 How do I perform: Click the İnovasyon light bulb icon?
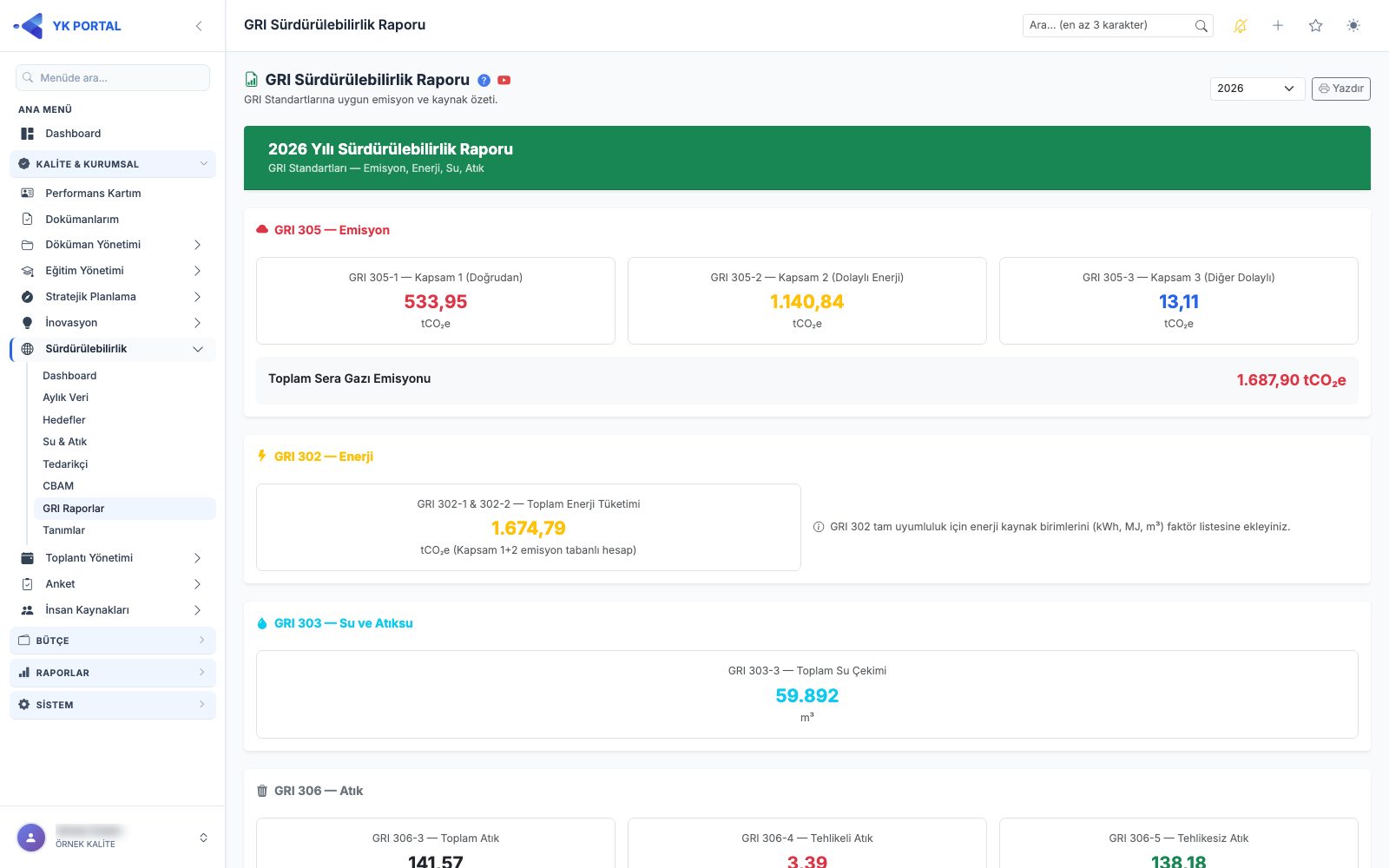(28, 323)
